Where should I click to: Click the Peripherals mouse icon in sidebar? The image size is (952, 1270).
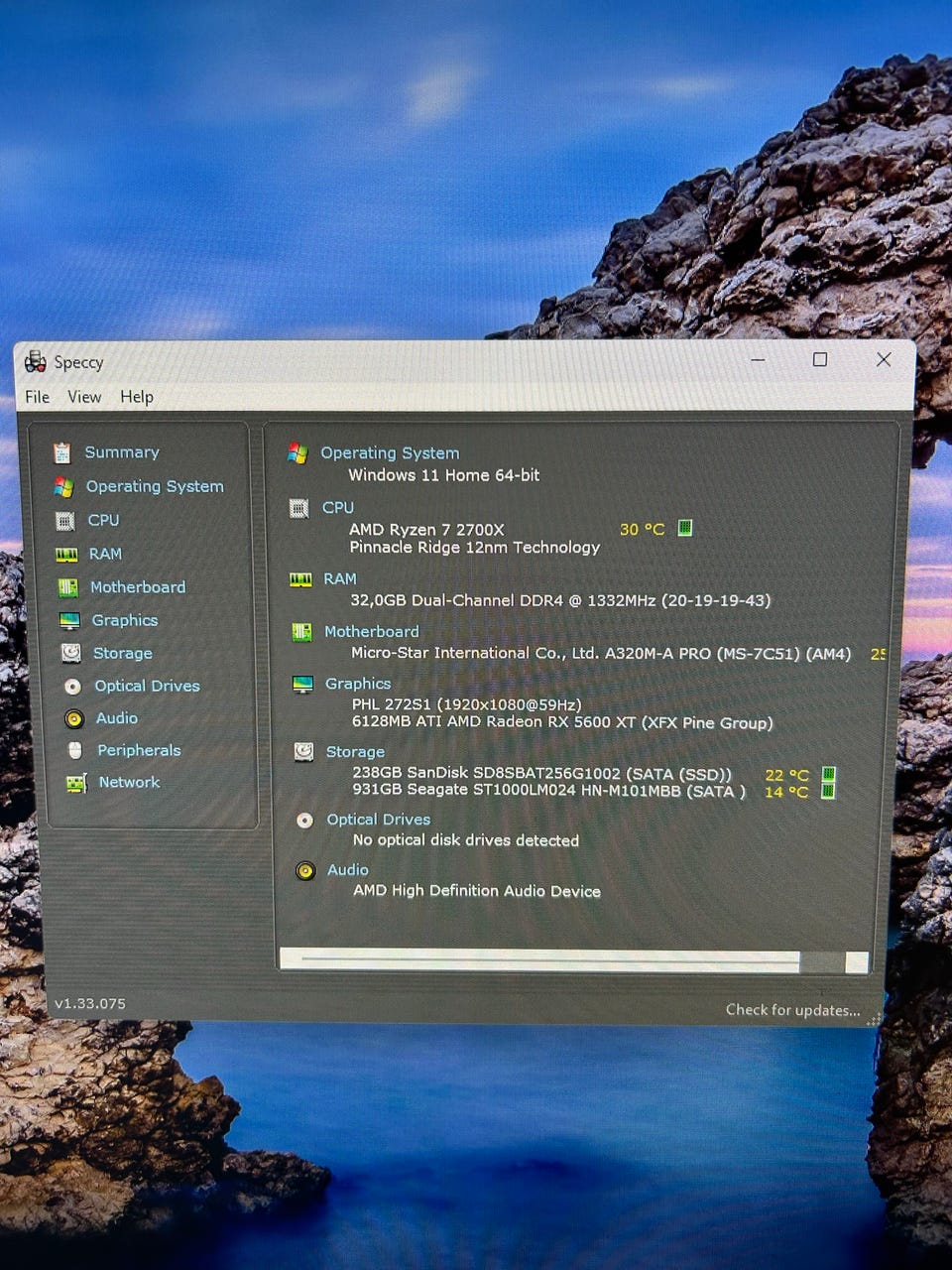tap(75, 751)
